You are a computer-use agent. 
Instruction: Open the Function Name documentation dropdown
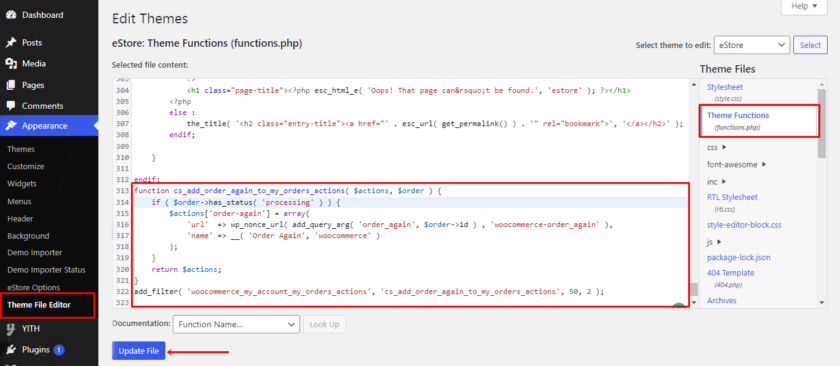(236, 324)
